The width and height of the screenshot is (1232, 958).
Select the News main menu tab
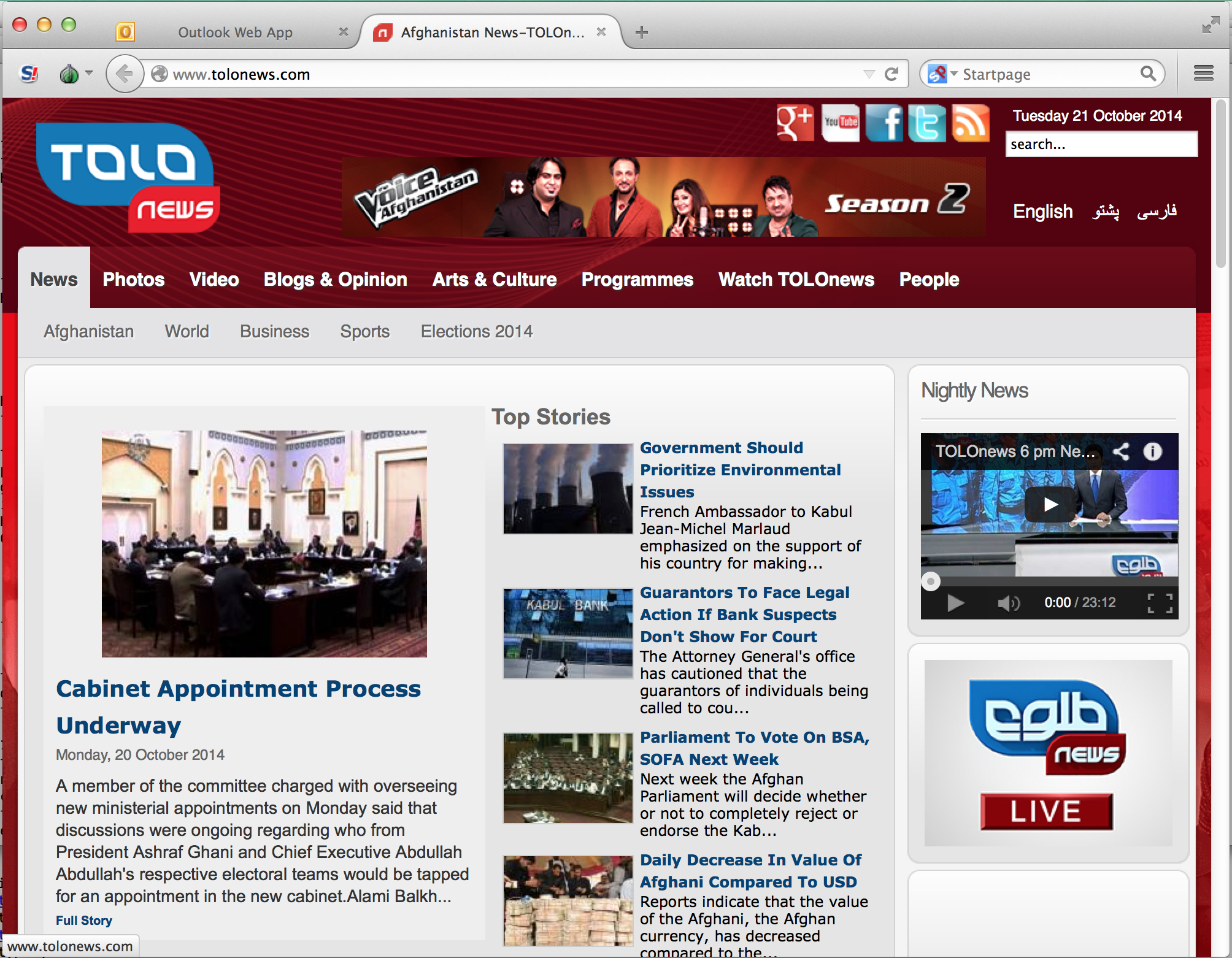click(54, 280)
